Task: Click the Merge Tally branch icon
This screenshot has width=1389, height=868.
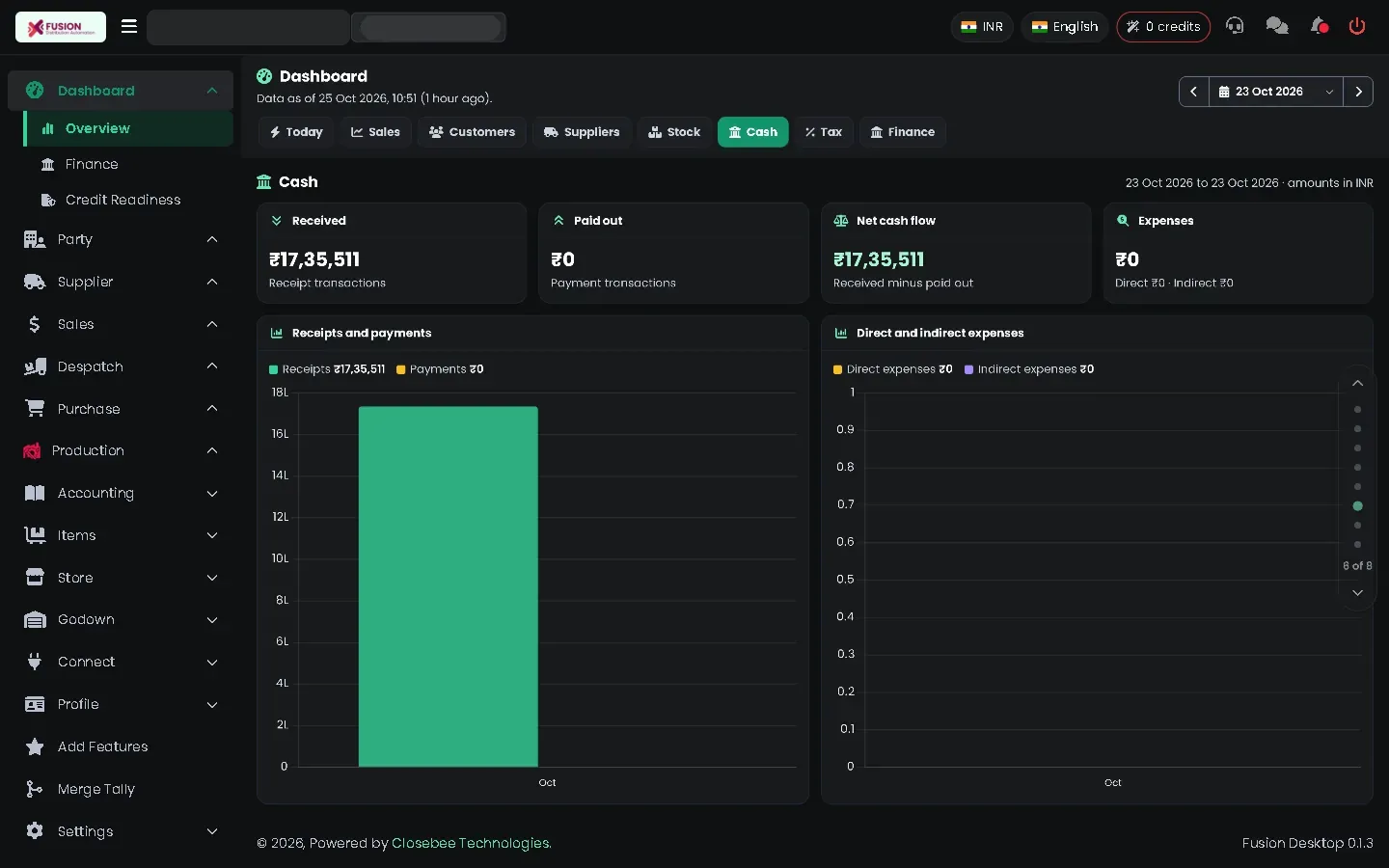Action: 35,789
